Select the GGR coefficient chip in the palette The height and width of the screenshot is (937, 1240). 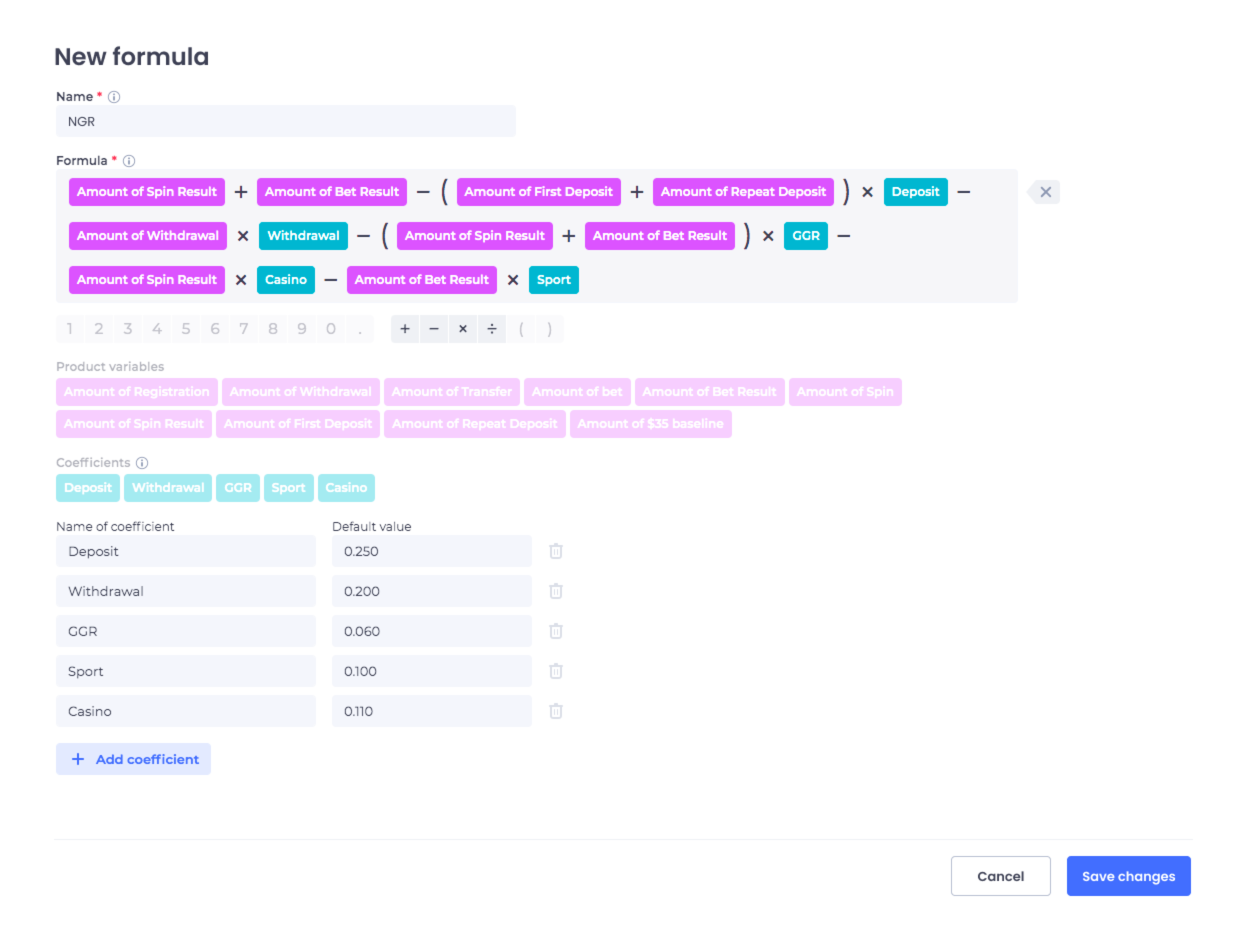[x=238, y=488]
